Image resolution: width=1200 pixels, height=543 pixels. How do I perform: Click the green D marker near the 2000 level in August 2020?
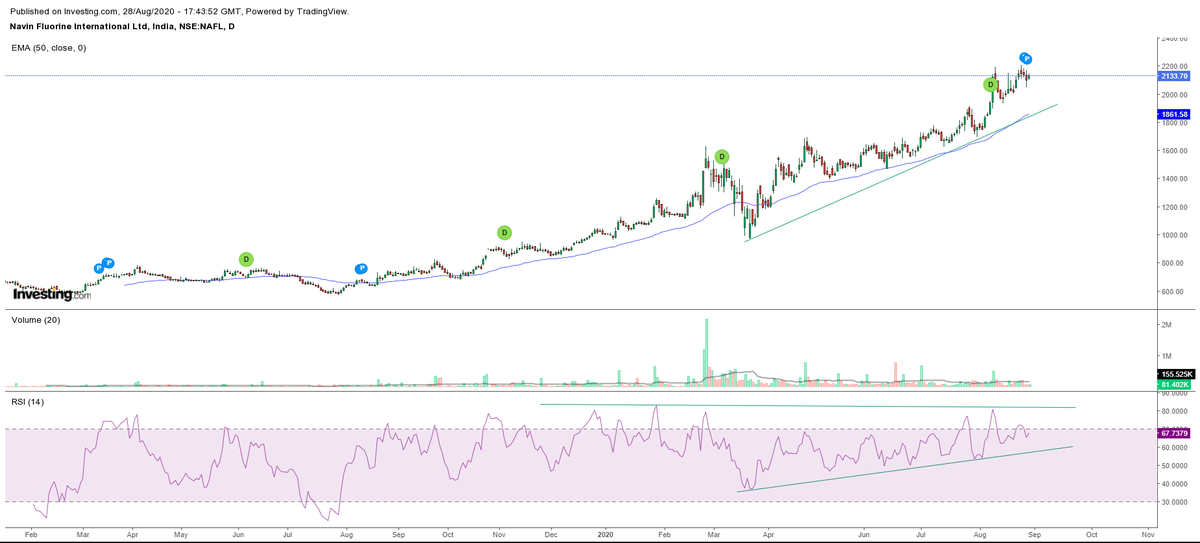pyautogui.click(x=990, y=85)
